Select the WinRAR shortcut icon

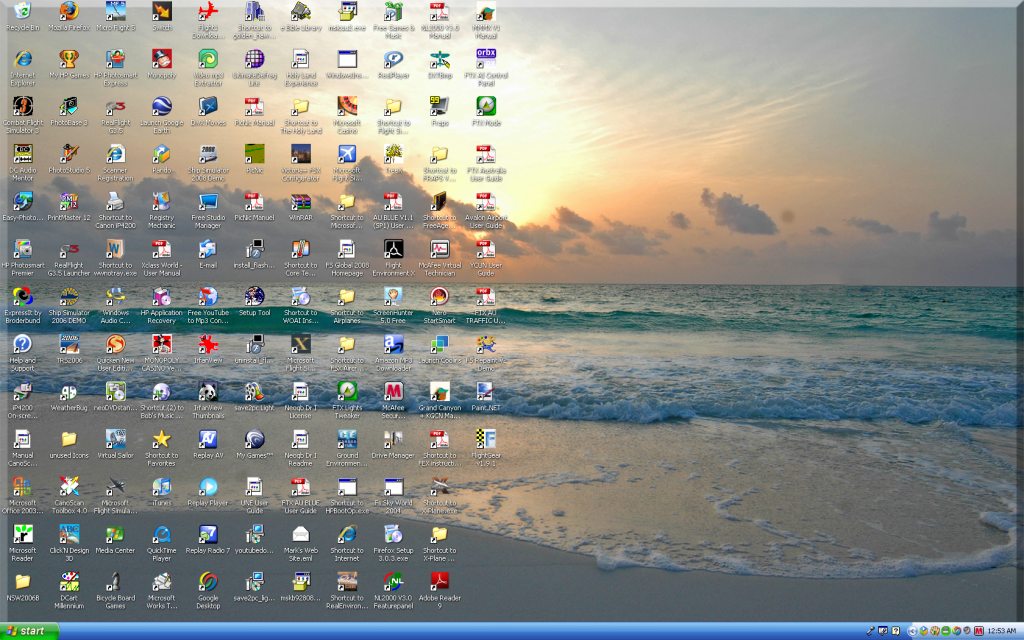coord(300,201)
